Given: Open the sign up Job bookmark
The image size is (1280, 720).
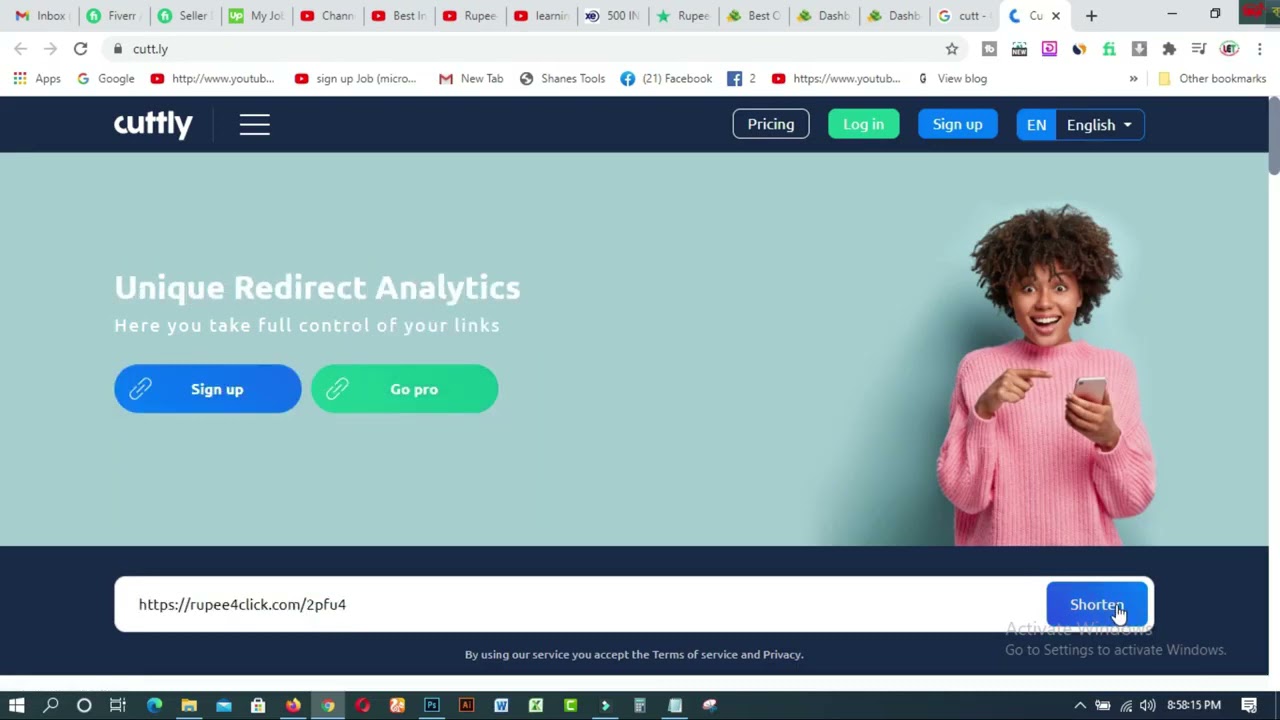Looking at the screenshot, I should [355, 78].
